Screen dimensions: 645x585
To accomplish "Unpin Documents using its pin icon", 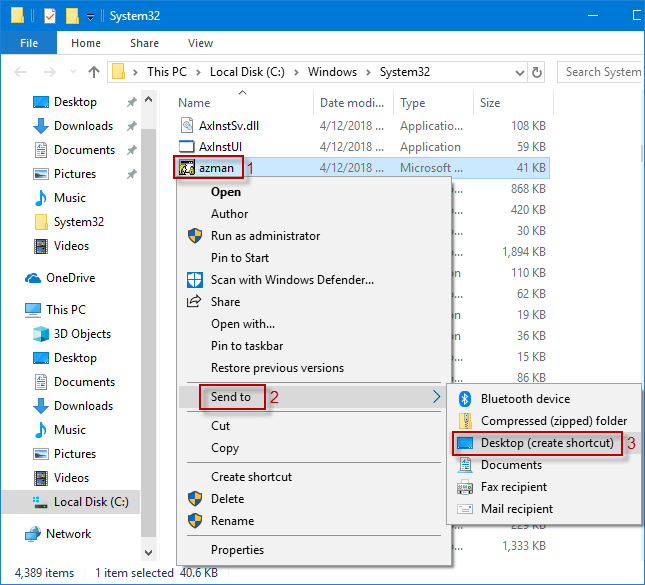I will (x=132, y=150).
